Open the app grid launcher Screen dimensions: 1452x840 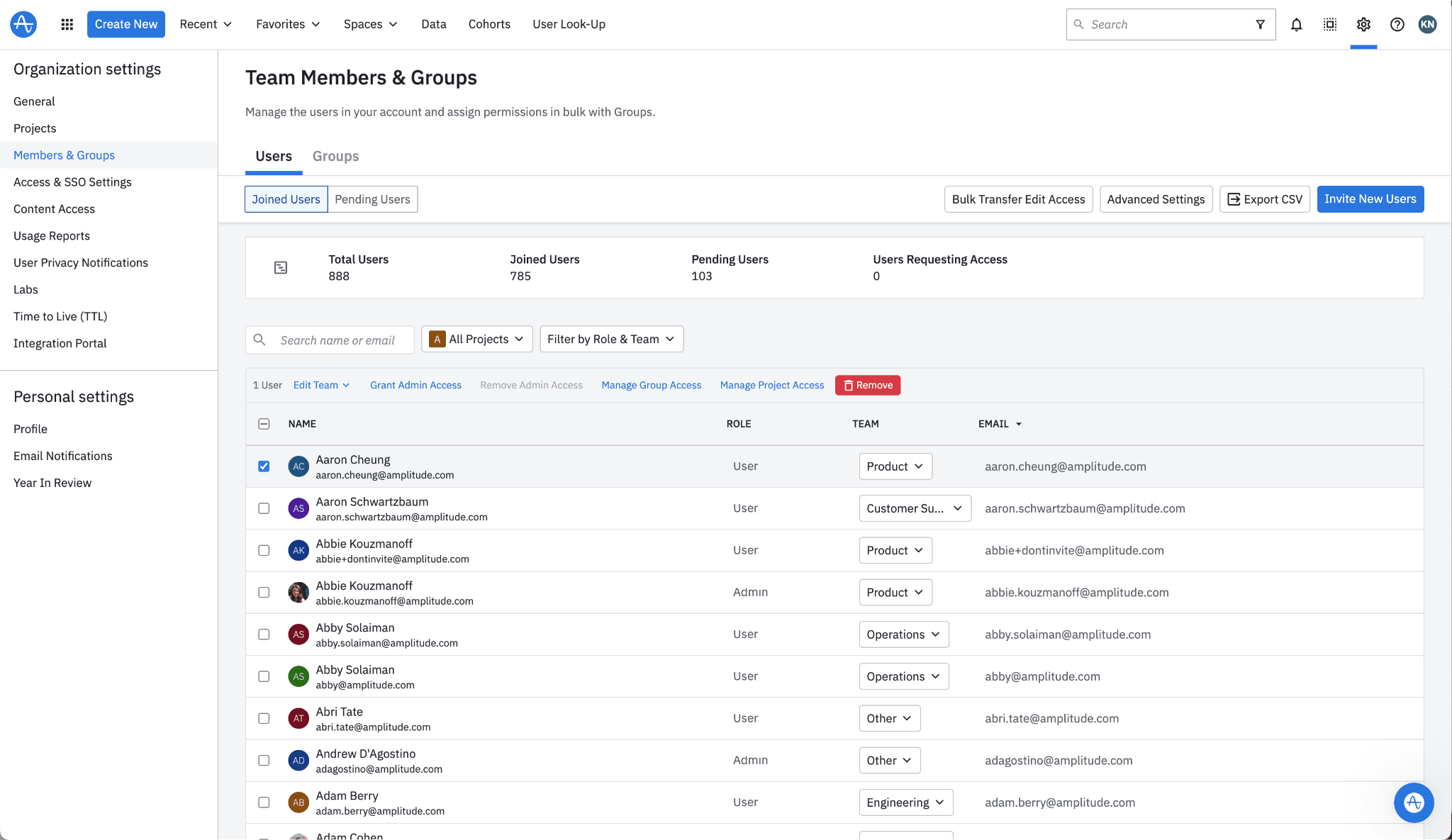pyautogui.click(x=66, y=23)
